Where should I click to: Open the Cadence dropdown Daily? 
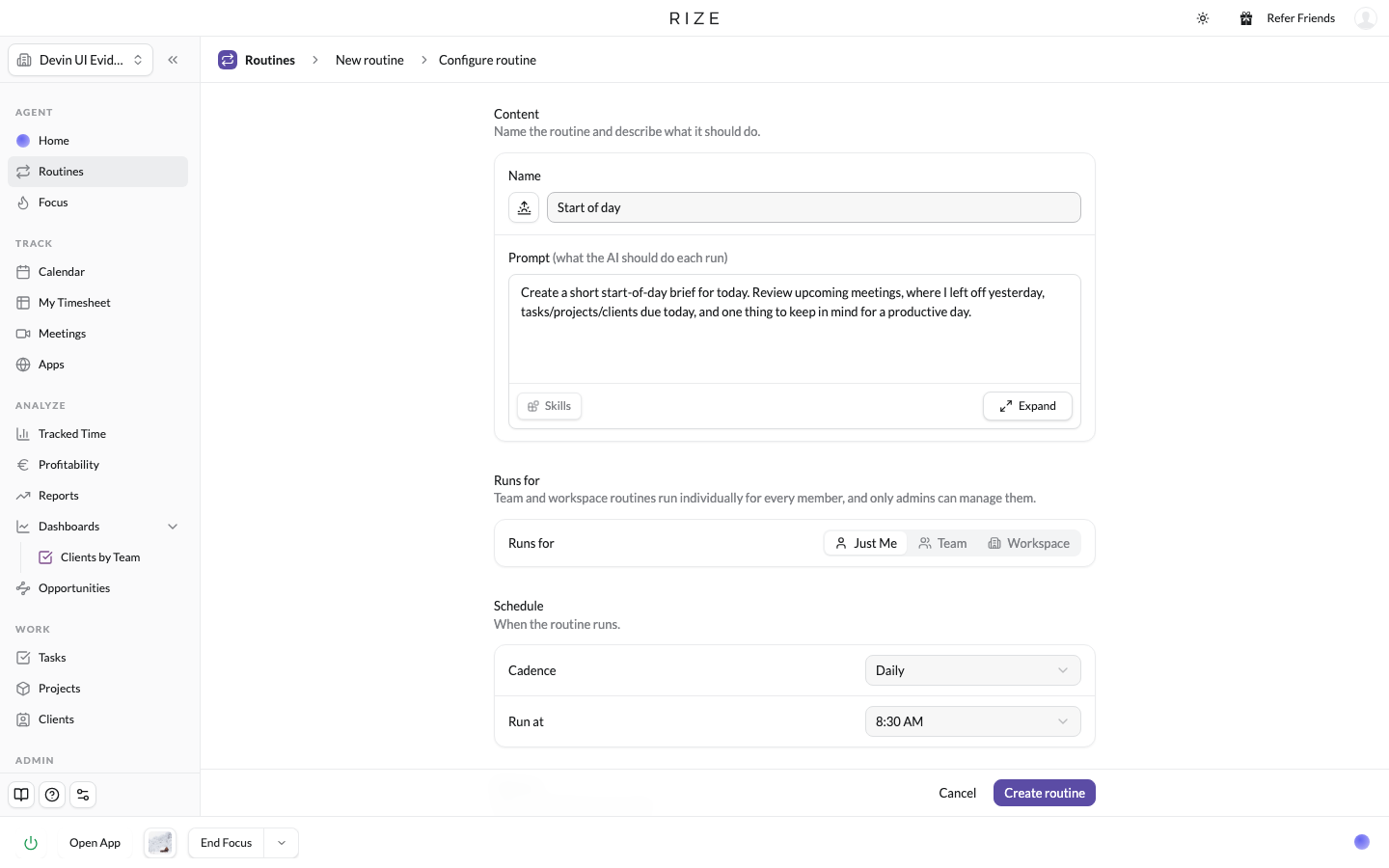(972, 670)
